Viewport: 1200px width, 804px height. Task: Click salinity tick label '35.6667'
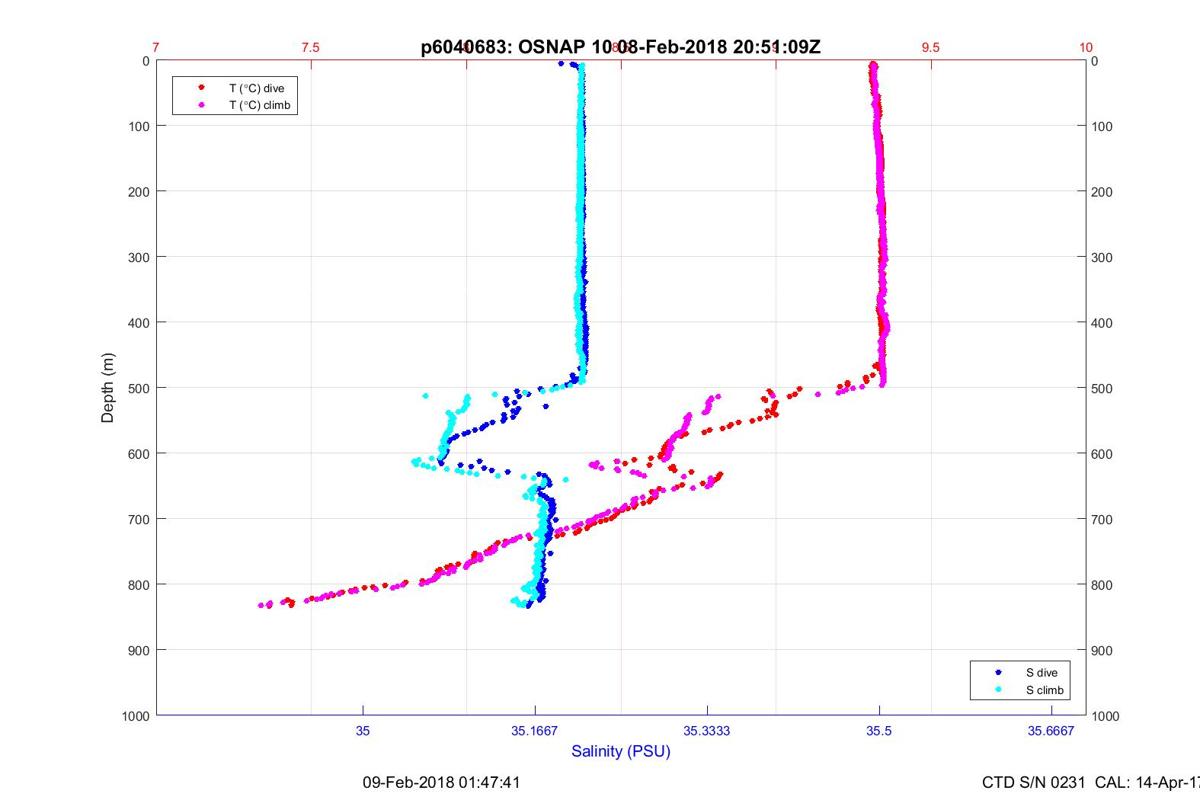(1051, 731)
